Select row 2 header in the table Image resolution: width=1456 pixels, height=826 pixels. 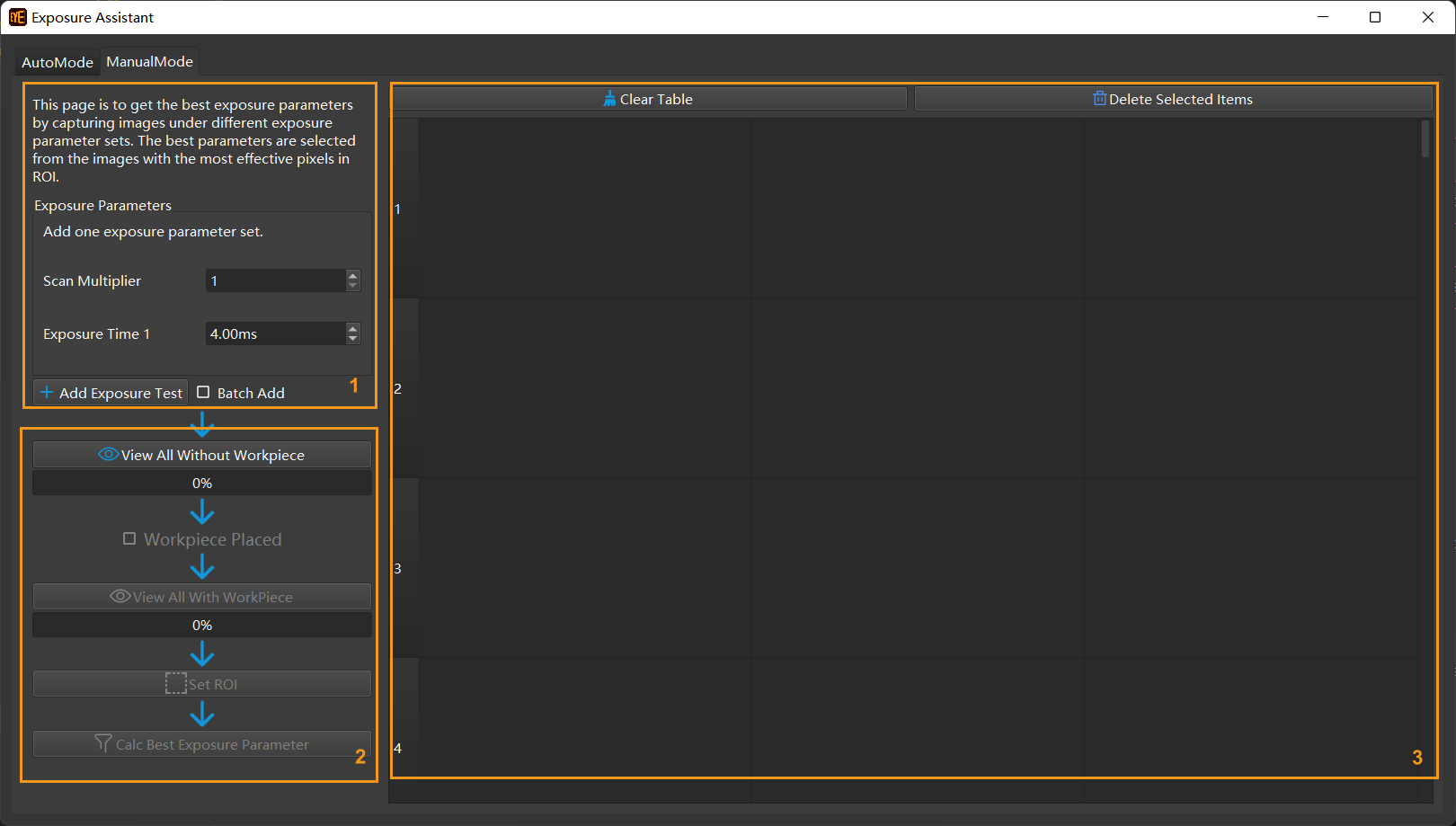point(404,388)
